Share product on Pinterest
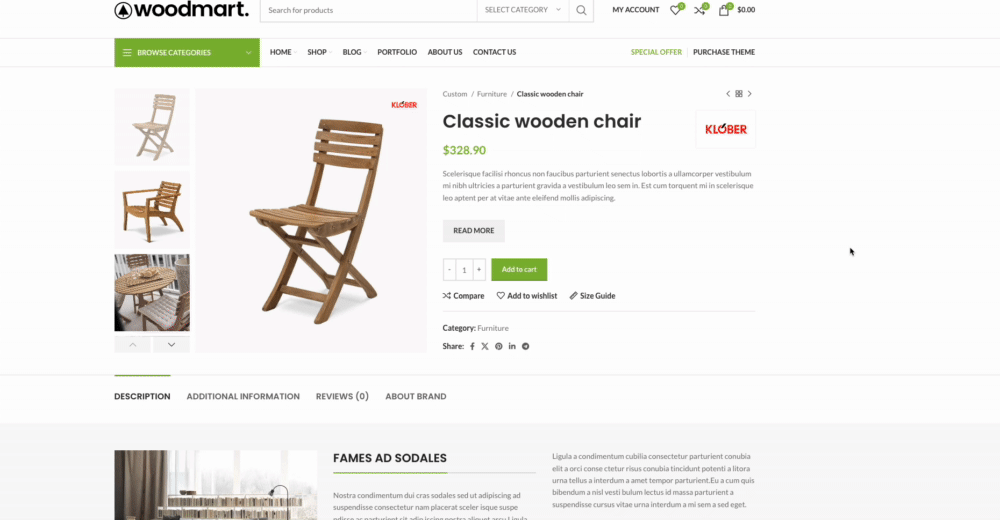 (x=499, y=346)
